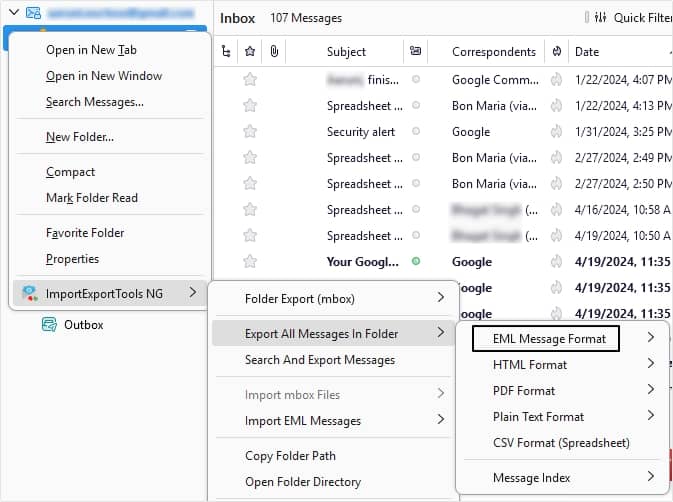Click the ImportExportTools NG menu icon

[x=30, y=293]
